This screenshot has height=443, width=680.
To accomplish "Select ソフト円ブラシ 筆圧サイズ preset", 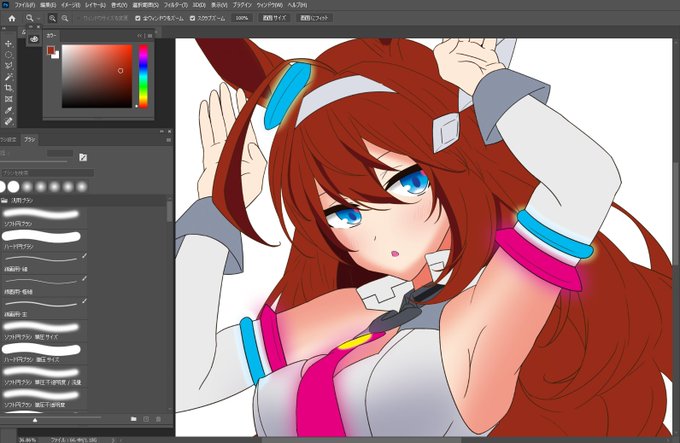I will click(43, 330).
